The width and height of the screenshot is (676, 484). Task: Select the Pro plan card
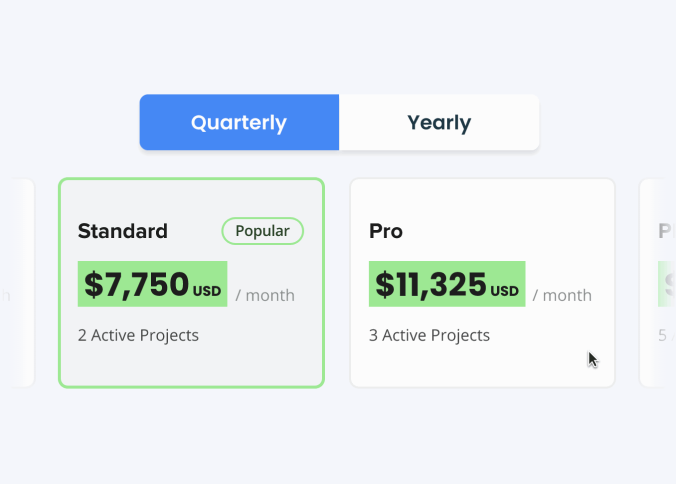click(x=482, y=283)
